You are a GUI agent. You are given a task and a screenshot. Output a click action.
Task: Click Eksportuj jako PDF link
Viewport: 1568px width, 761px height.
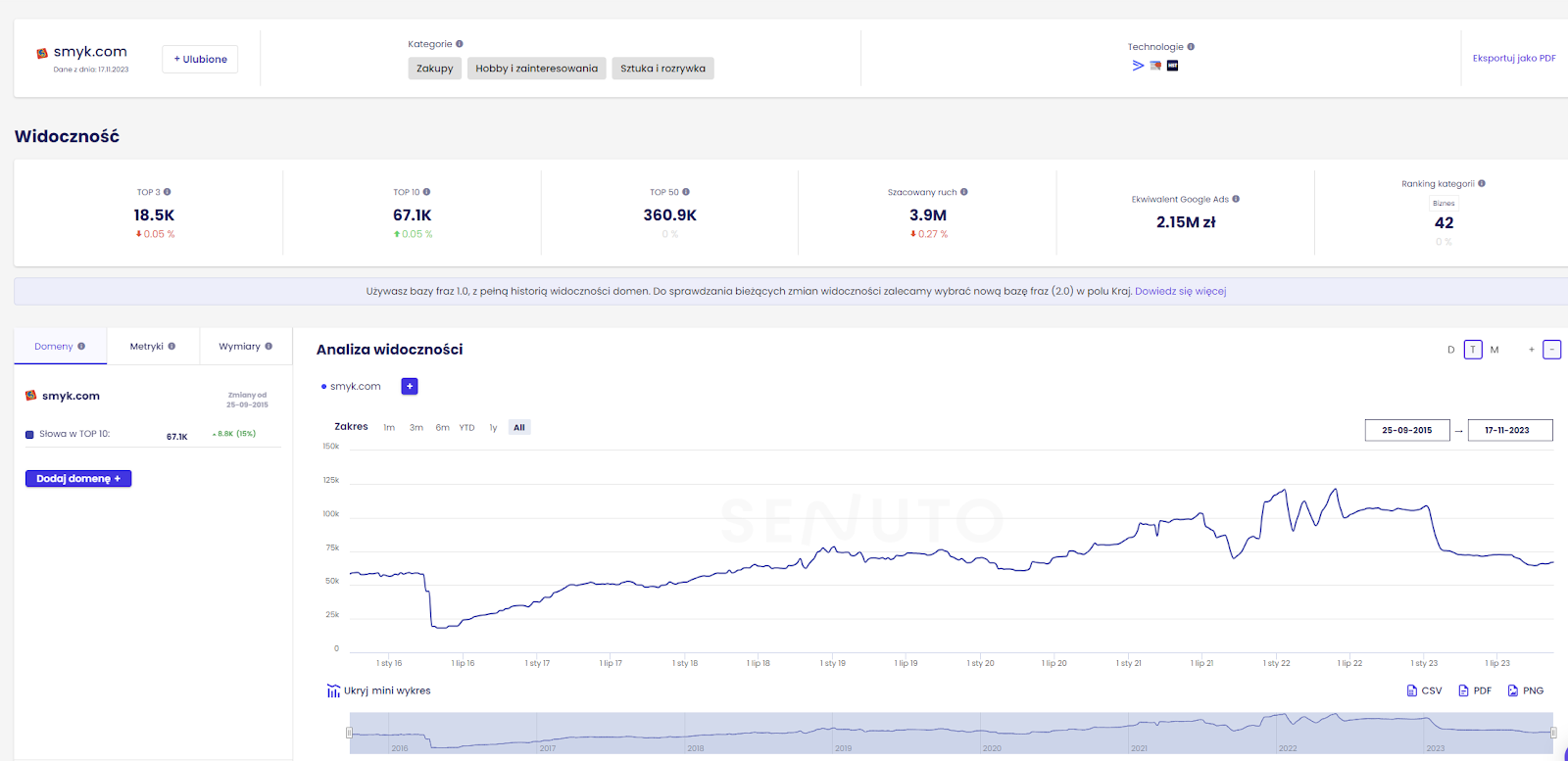coord(1514,58)
